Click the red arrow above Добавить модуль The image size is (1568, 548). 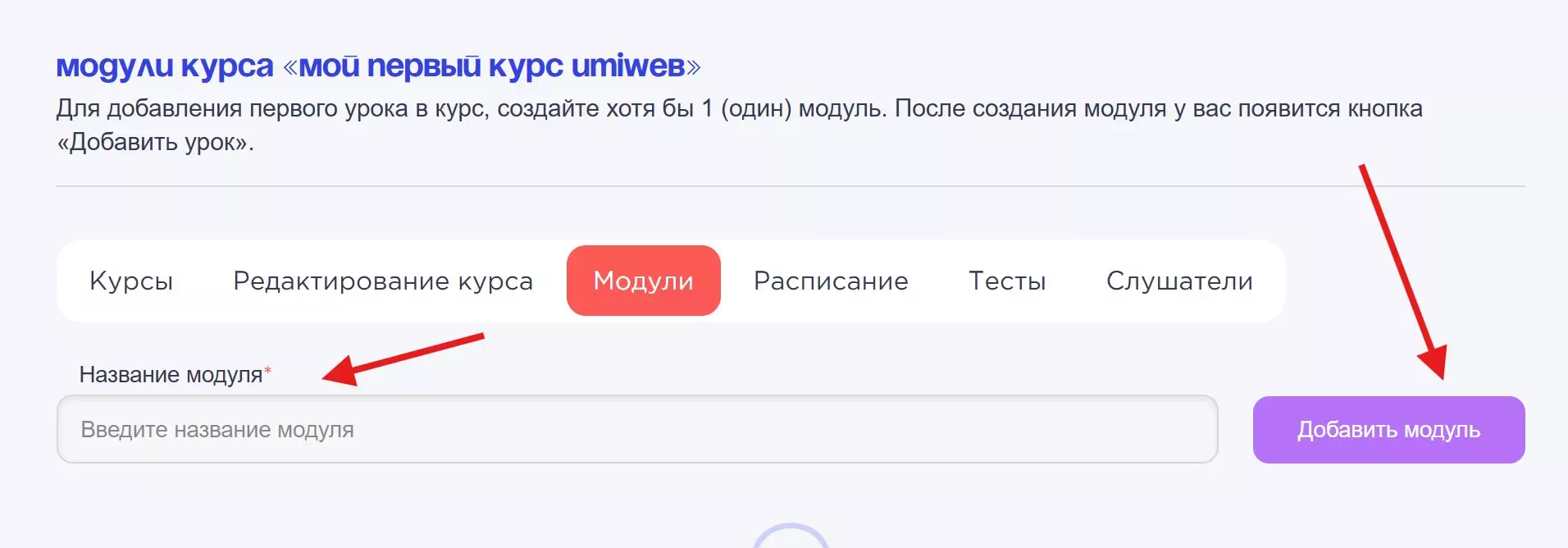(x=1402, y=271)
